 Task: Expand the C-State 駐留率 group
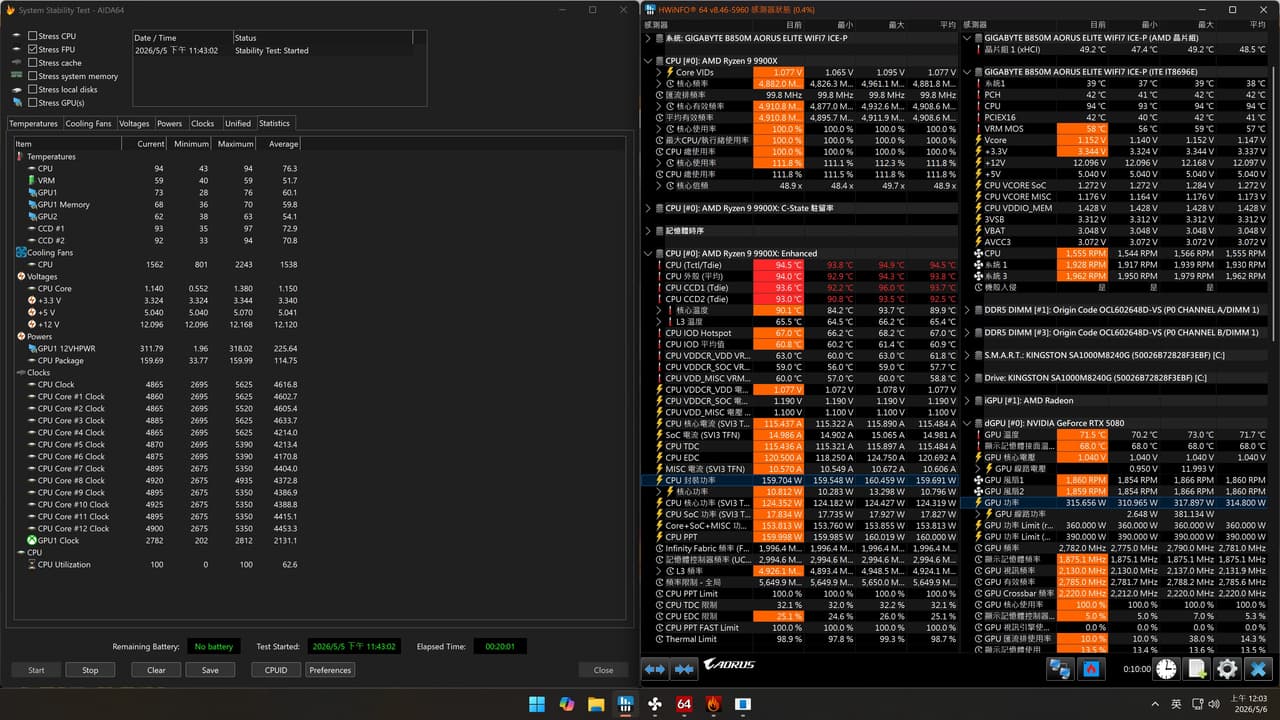pyautogui.click(x=648, y=208)
